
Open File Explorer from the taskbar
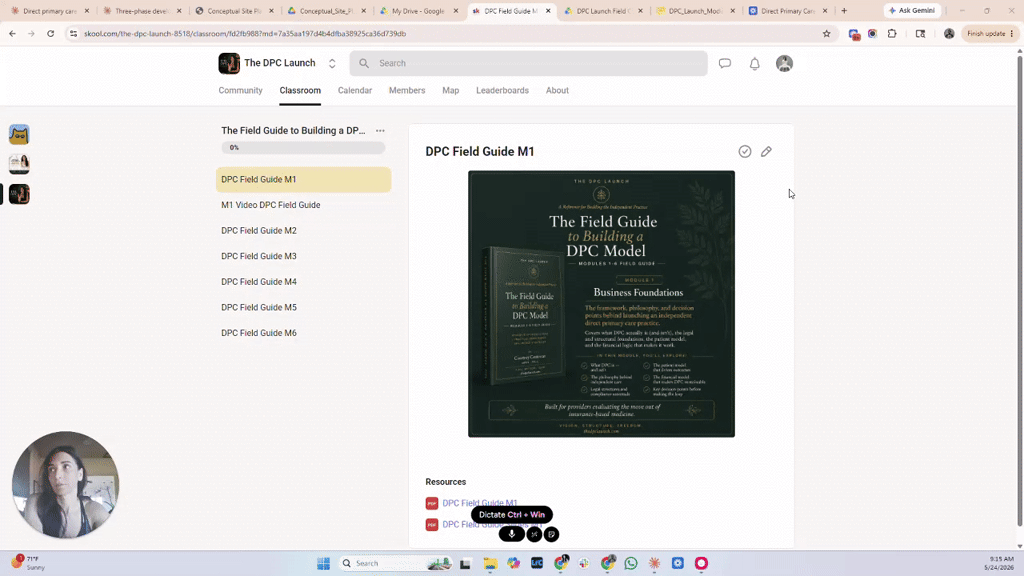pyautogui.click(x=490, y=563)
